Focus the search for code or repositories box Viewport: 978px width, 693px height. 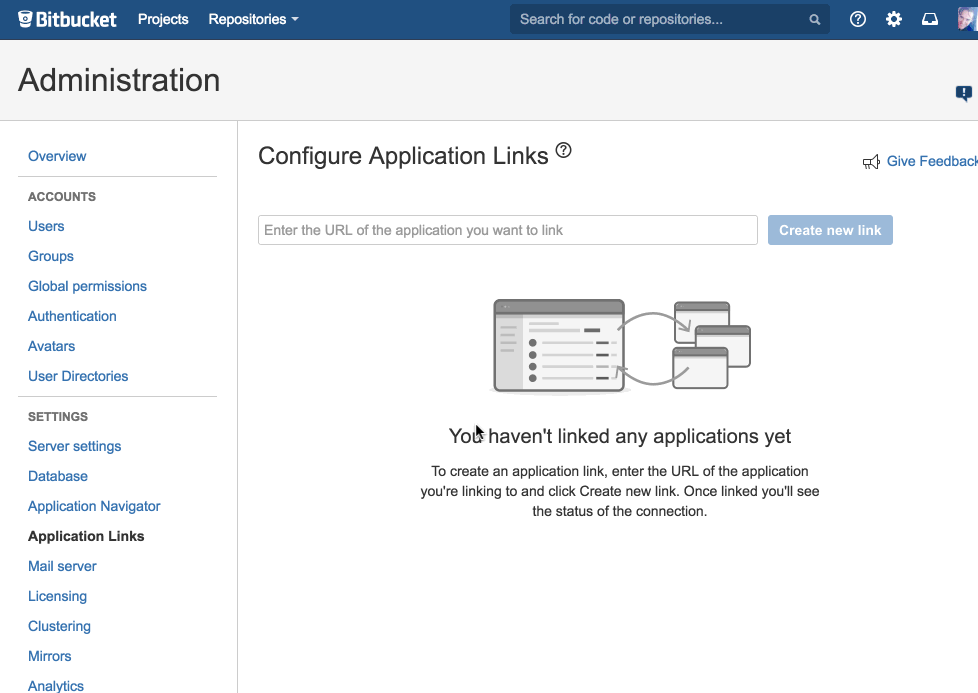coord(670,19)
